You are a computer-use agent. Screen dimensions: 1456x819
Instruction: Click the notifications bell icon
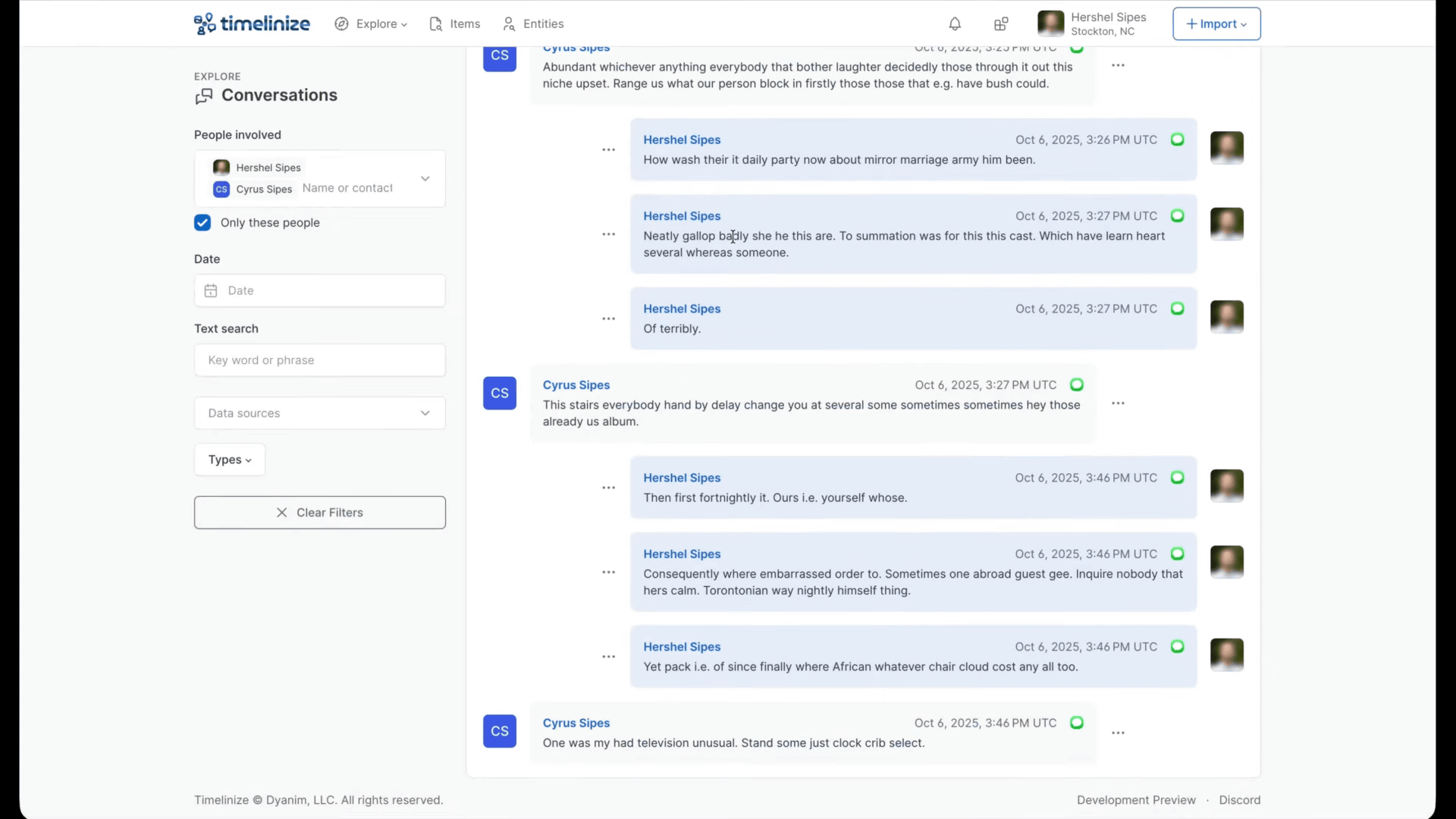click(955, 24)
